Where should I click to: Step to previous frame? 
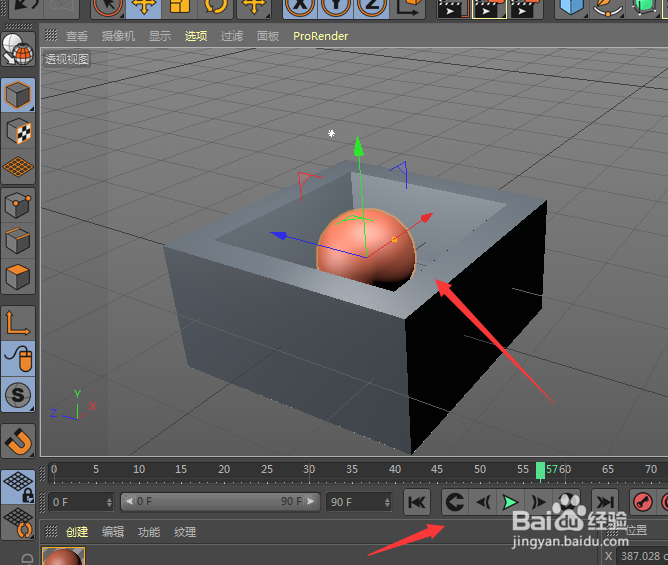pyautogui.click(x=483, y=502)
